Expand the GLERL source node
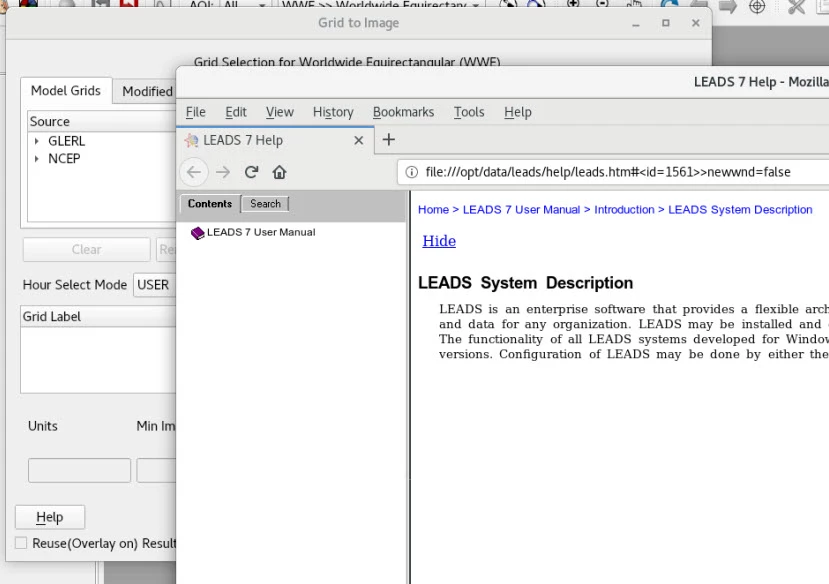 [x=36, y=141]
